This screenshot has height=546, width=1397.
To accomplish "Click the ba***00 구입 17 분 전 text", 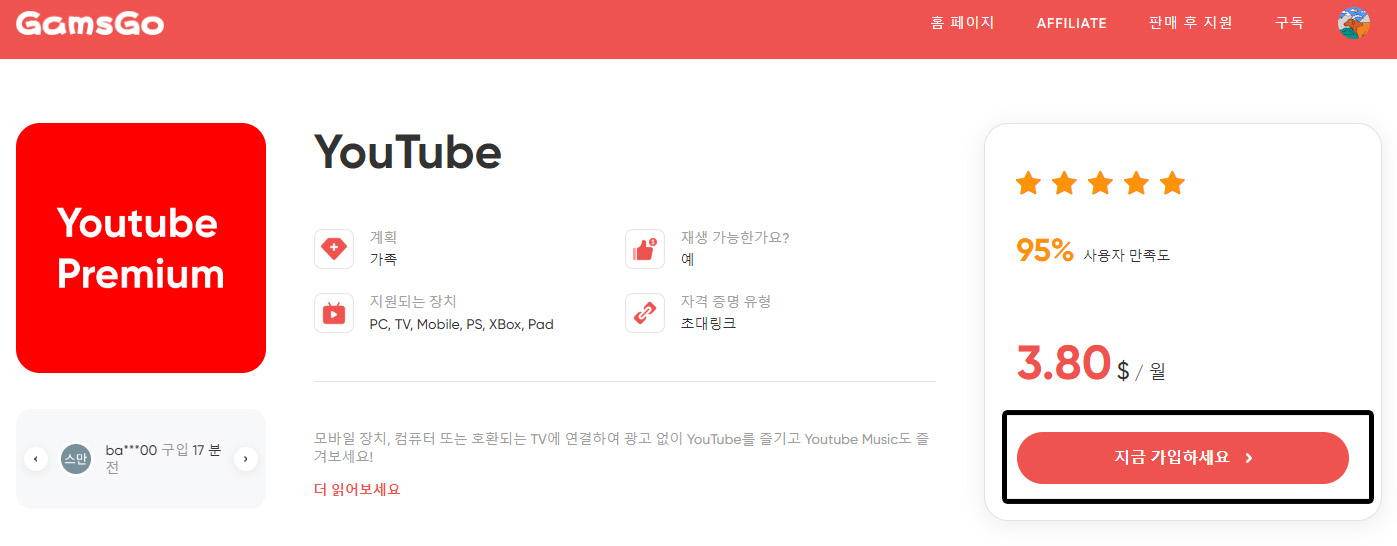I will (x=162, y=459).
